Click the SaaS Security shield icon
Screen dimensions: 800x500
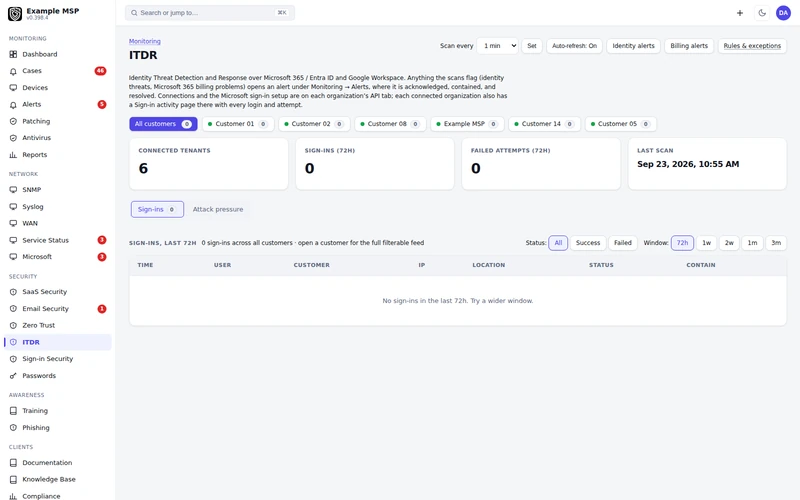point(13,292)
